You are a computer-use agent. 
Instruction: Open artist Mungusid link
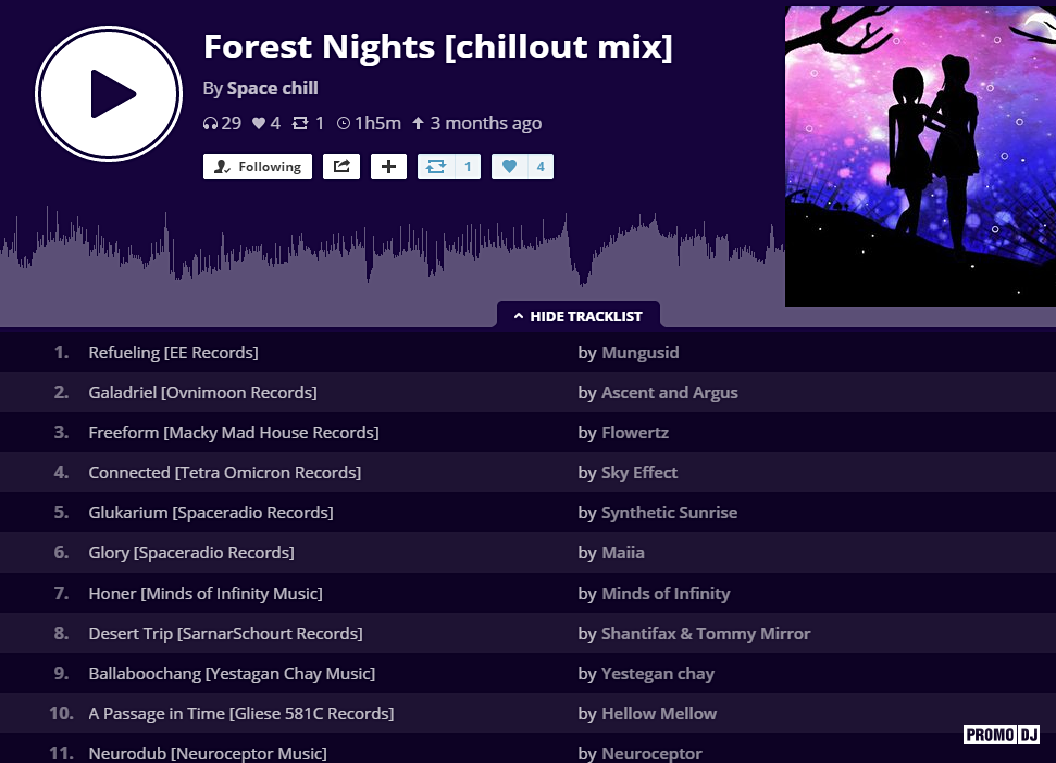coord(640,352)
